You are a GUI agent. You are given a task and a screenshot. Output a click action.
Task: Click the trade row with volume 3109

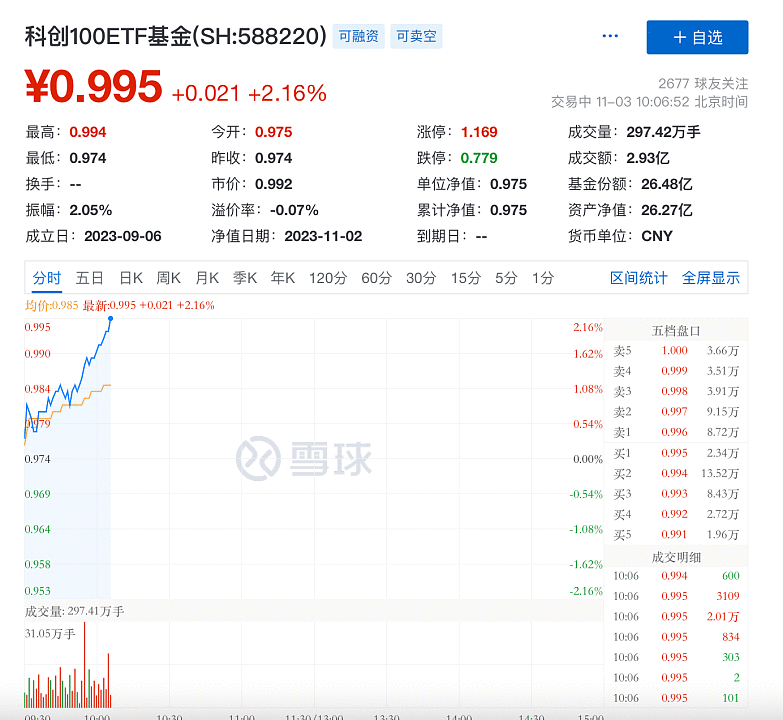[x=676, y=596]
